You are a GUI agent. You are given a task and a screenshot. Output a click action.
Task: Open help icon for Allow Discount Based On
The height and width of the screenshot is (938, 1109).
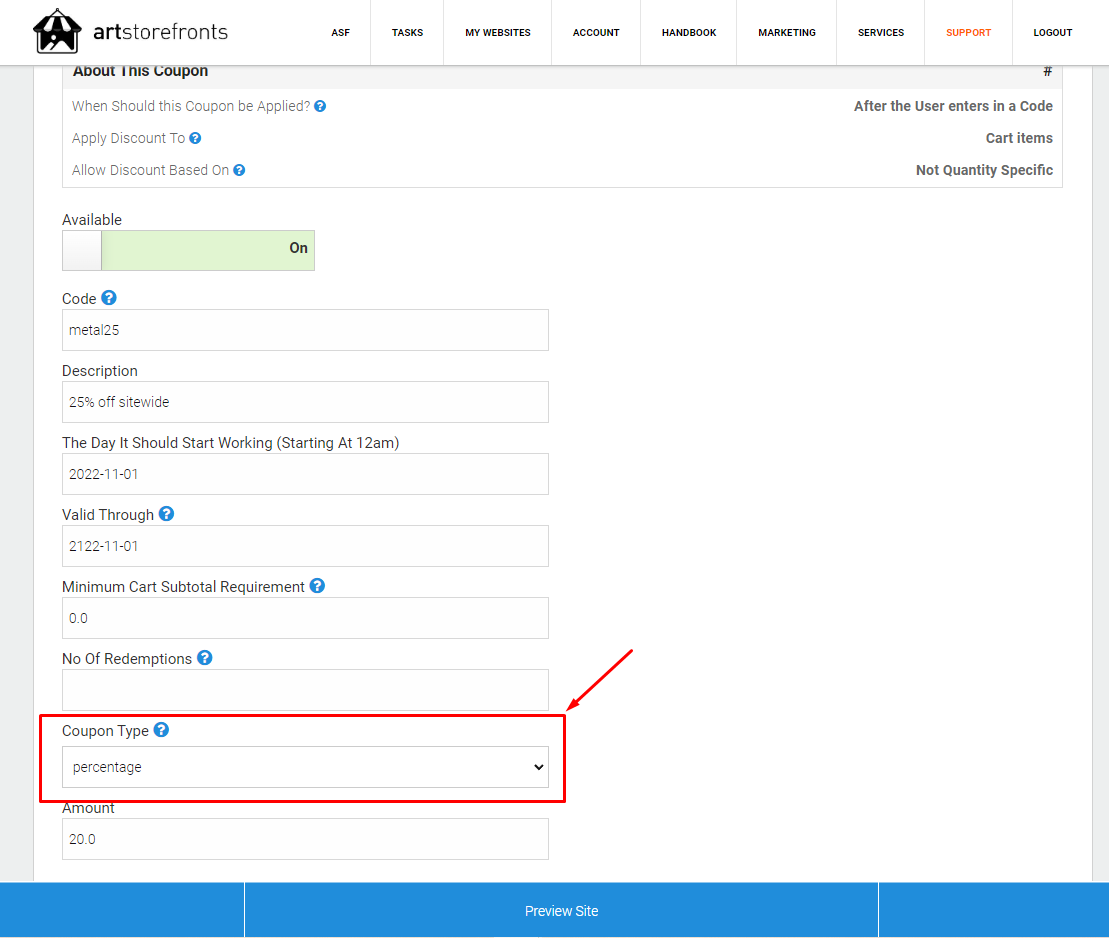point(239,170)
